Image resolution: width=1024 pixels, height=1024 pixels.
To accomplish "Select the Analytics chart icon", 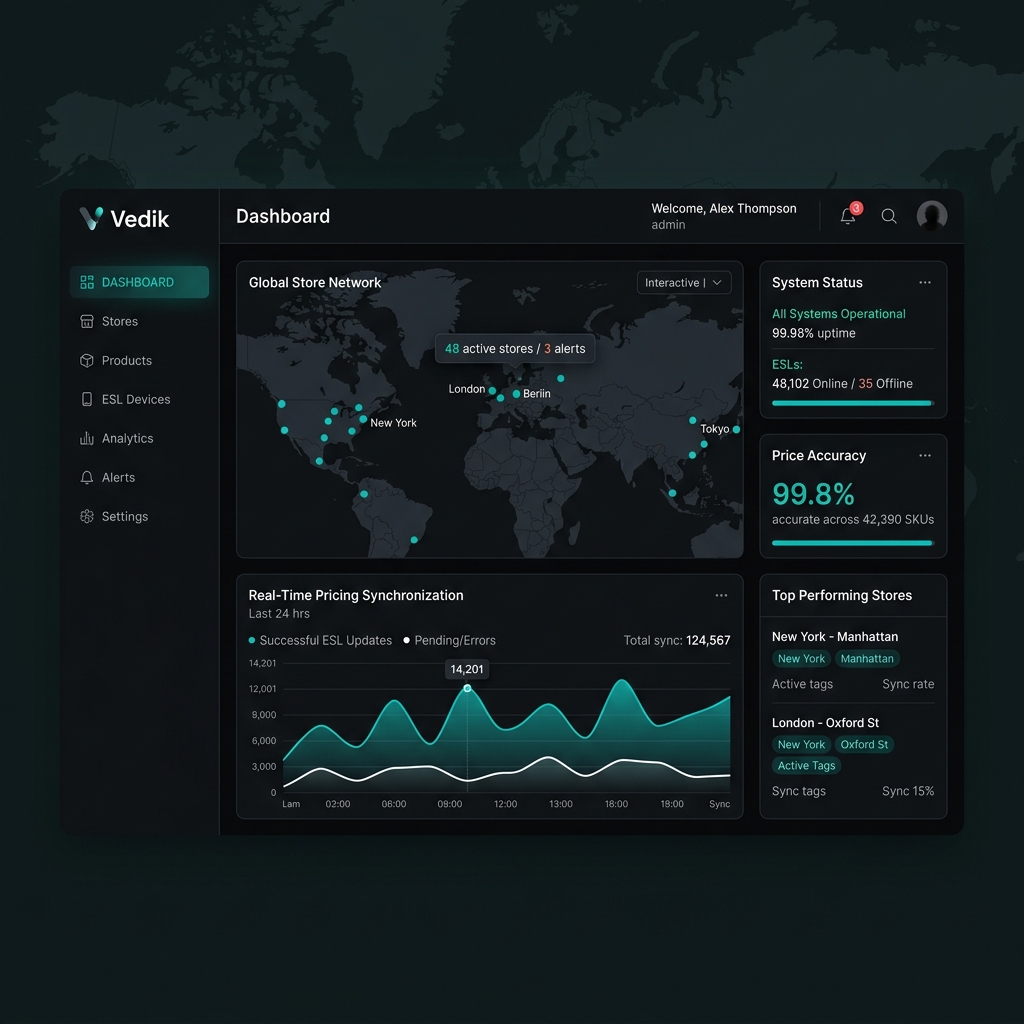I will click(x=85, y=438).
